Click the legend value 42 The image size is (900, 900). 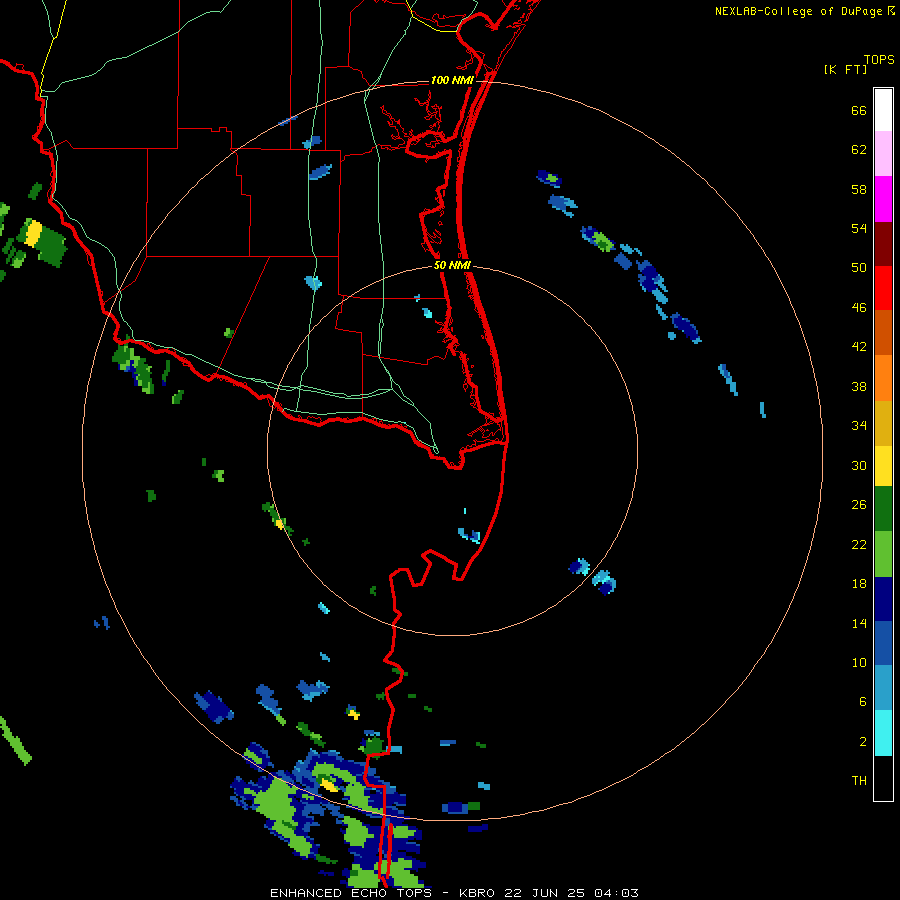tap(859, 347)
